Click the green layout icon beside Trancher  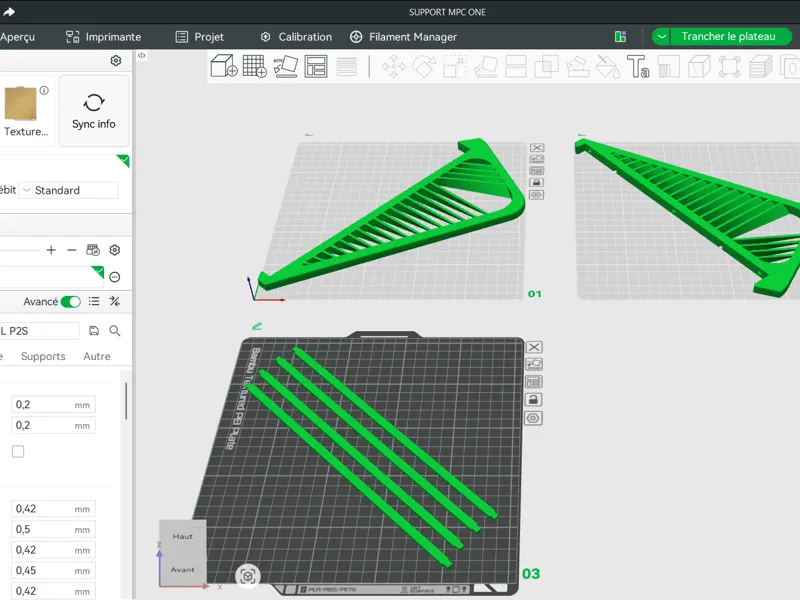(x=620, y=36)
